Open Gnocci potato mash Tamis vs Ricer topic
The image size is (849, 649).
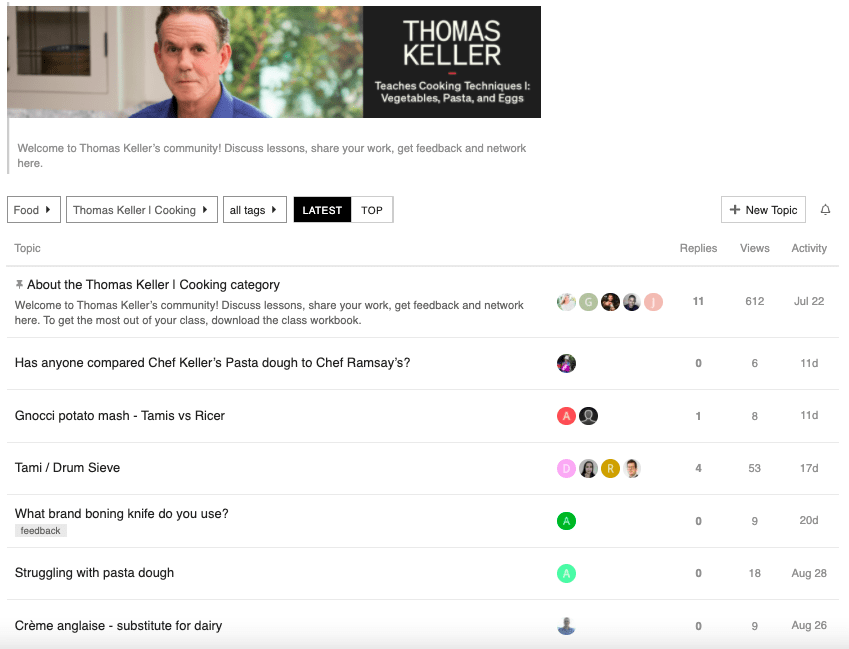point(120,415)
